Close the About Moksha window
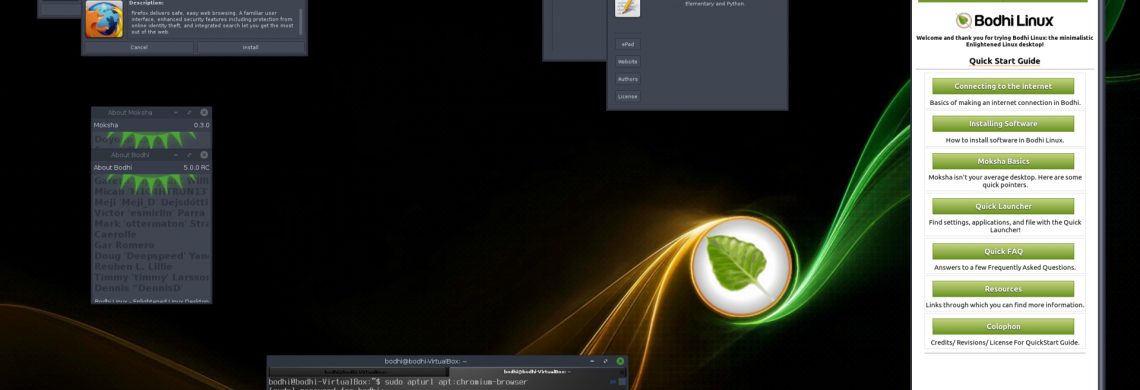 (204, 113)
